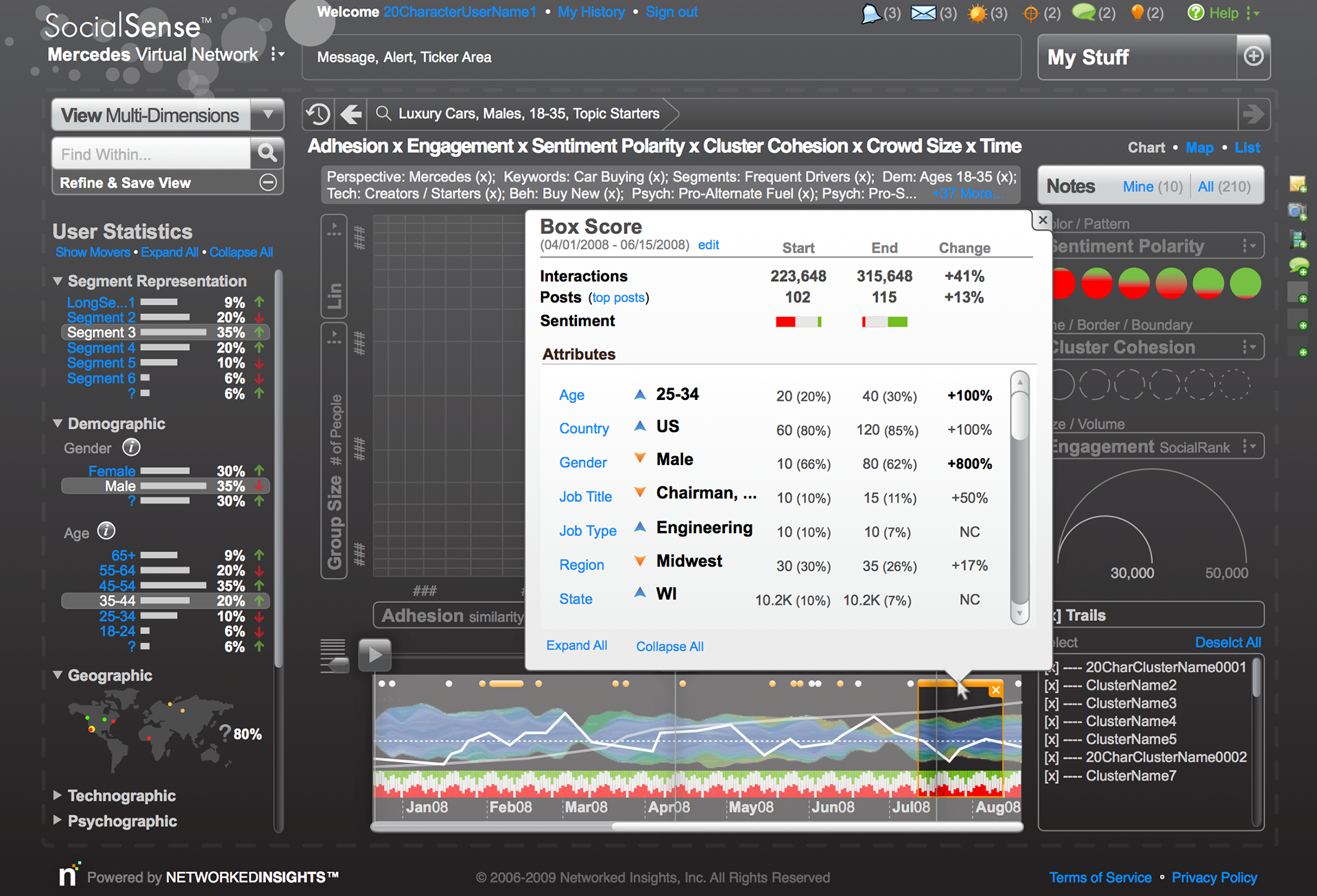Viewport: 1317px width, 896px height.
Task: Go back with left arrow in breadcrumb bar
Action: [351, 114]
